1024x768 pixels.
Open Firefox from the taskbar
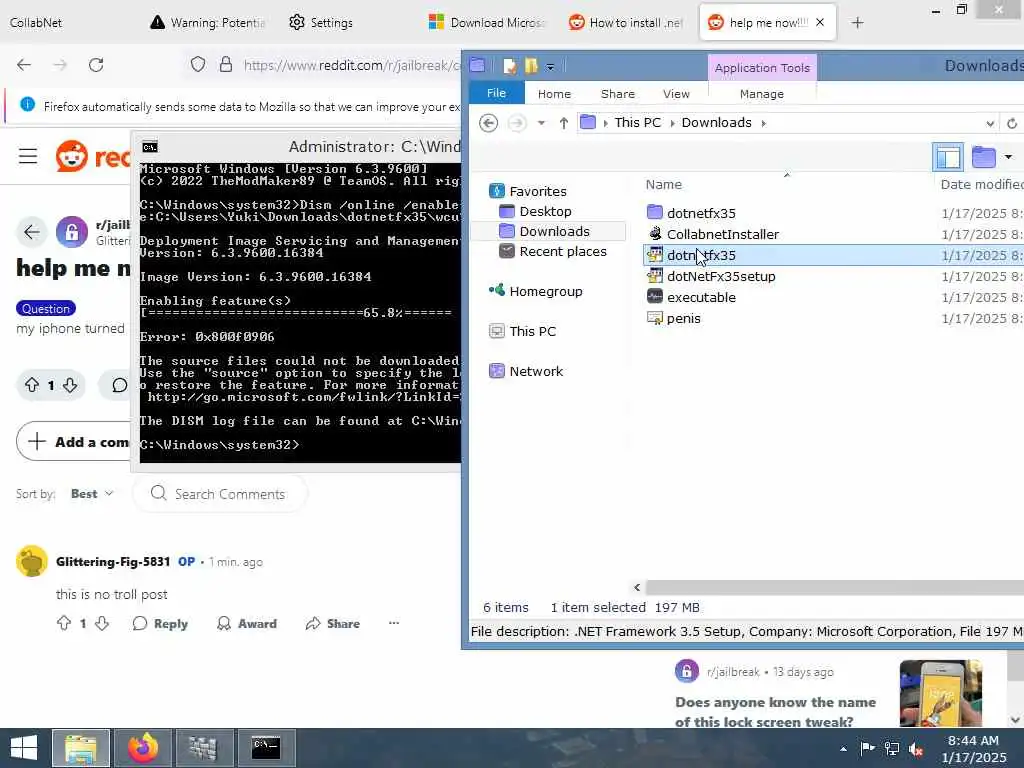(143, 748)
